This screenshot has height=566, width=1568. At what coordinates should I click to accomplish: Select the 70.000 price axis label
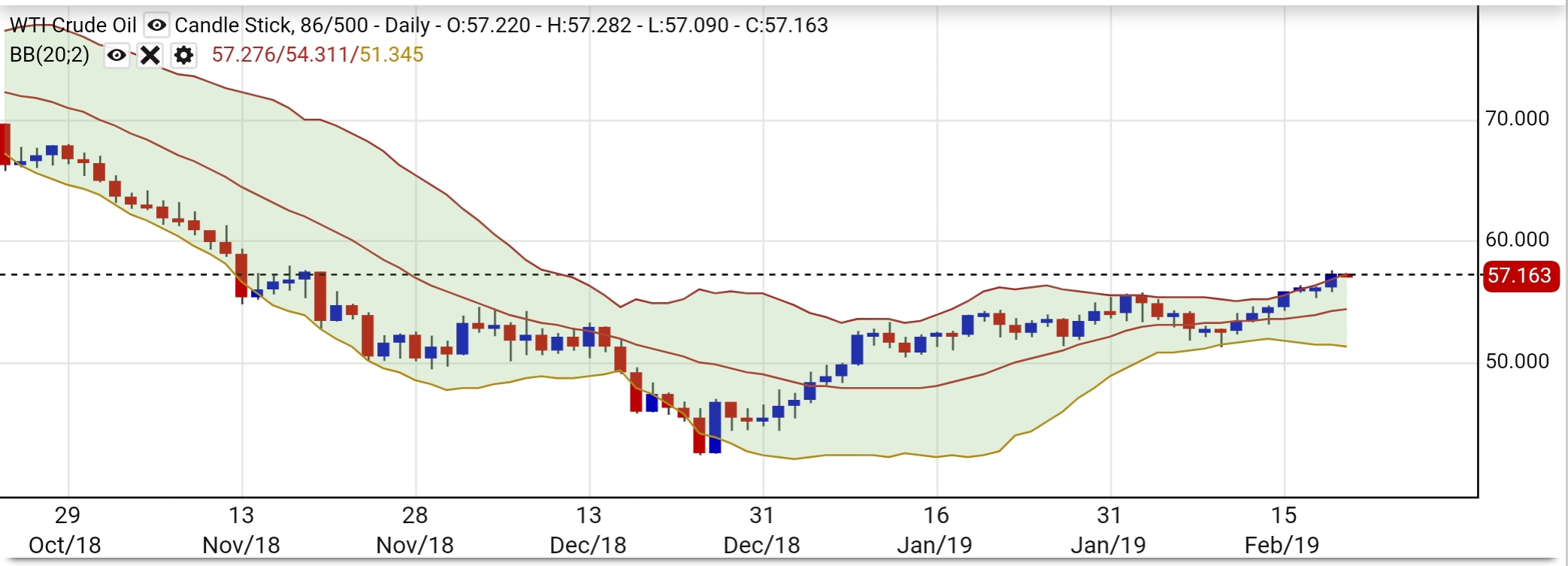tap(1517, 119)
